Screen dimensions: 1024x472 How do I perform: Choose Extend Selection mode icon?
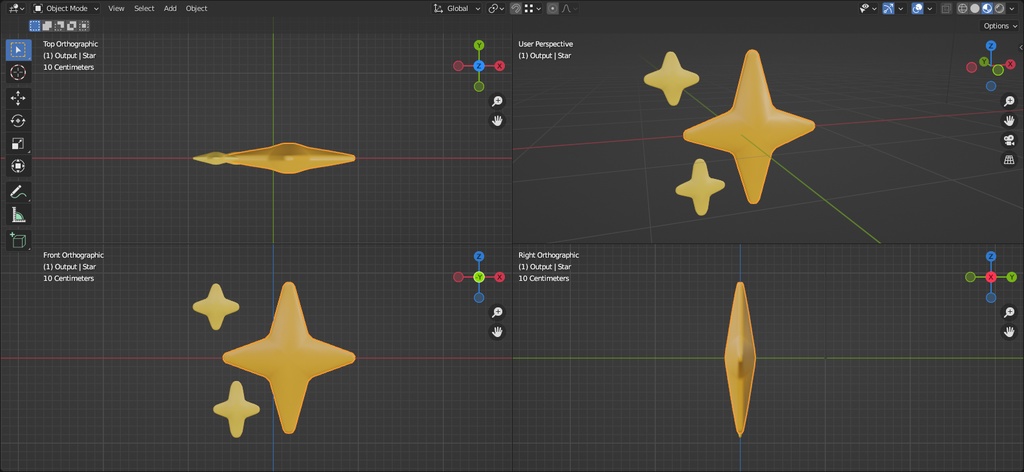(x=47, y=26)
